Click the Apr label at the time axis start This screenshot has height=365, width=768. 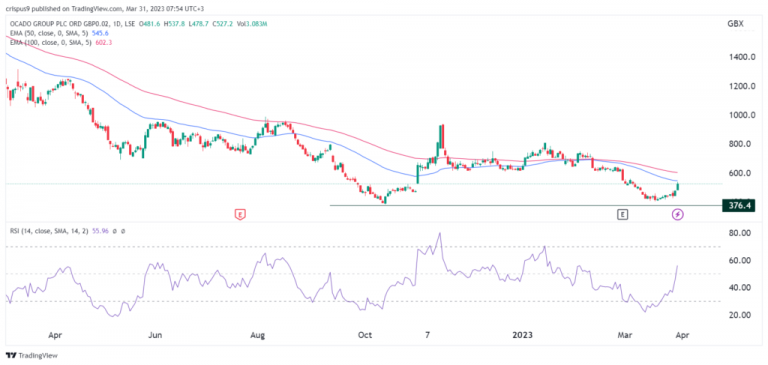point(55,336)
